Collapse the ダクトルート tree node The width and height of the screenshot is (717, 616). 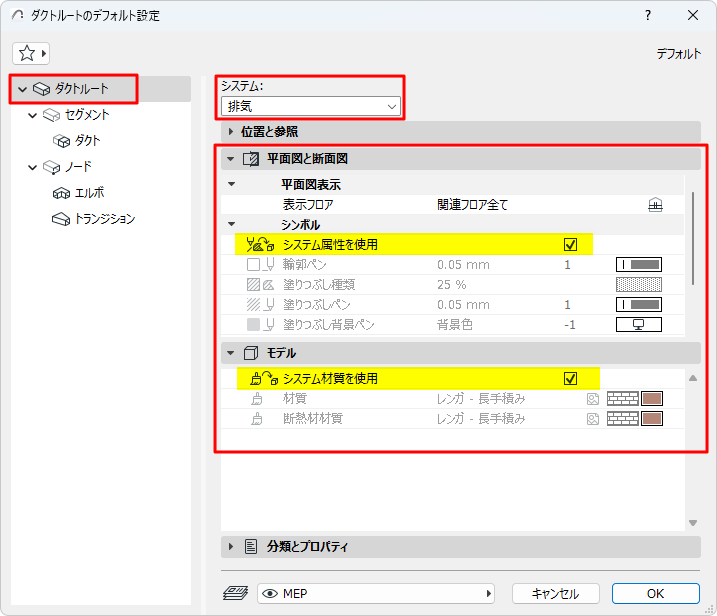click(22, 89)
